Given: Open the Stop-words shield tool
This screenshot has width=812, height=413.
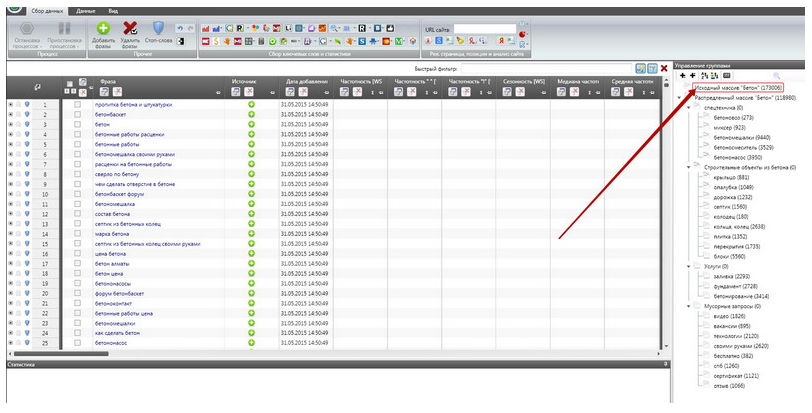Looking at the screenshot, I should [158, 29].
